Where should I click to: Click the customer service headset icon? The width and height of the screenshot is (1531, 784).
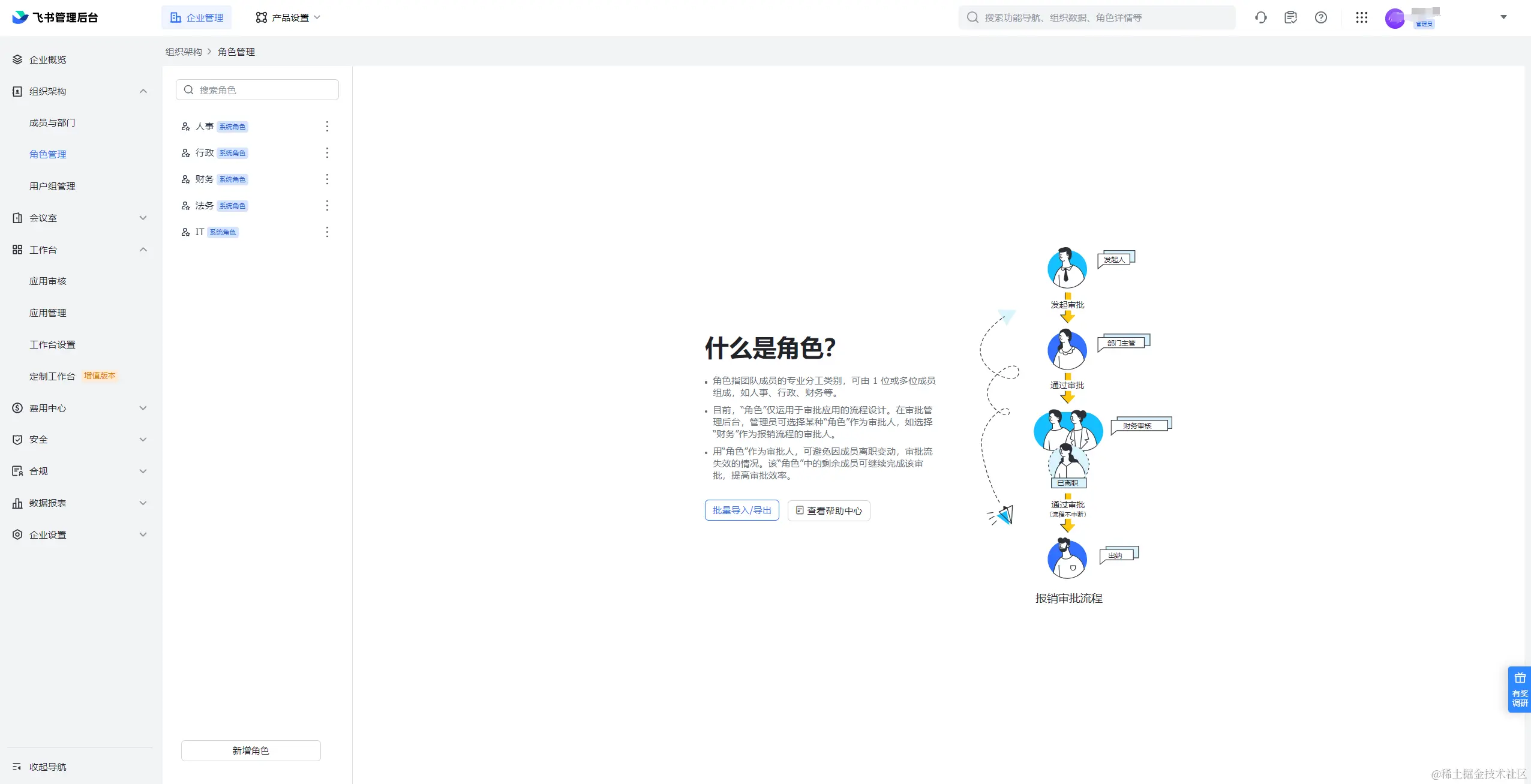1260,17
